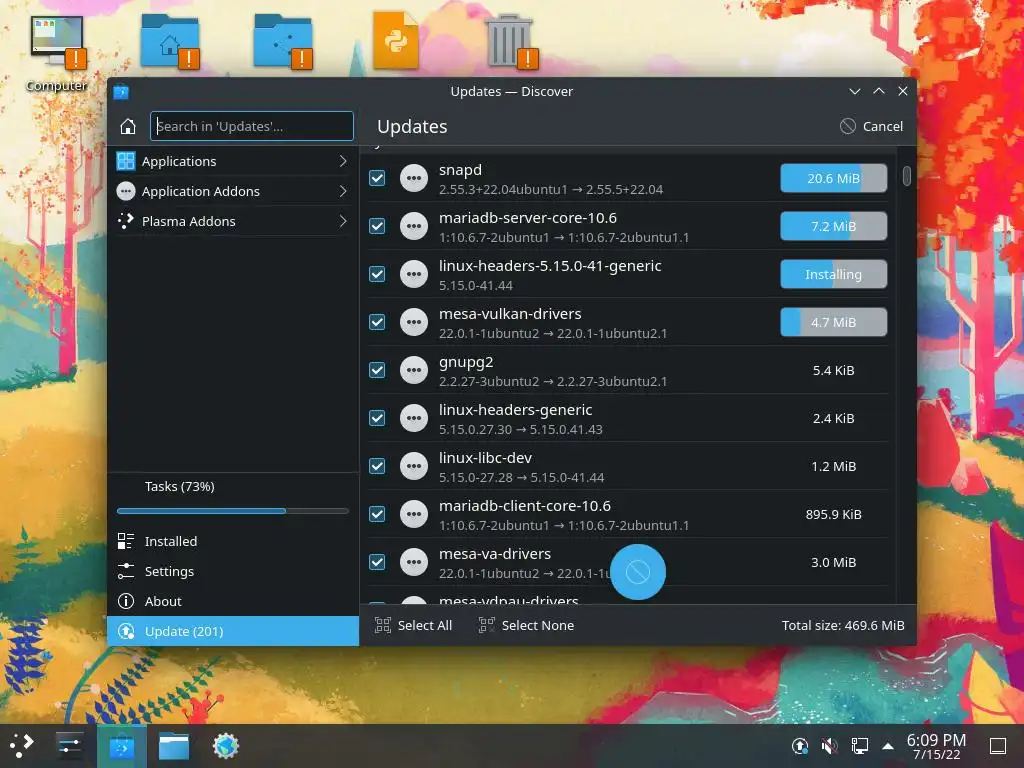
Task: Uncheck the mesa-vulkan-drivers checkbox
Action: click(x=377, y=322)
